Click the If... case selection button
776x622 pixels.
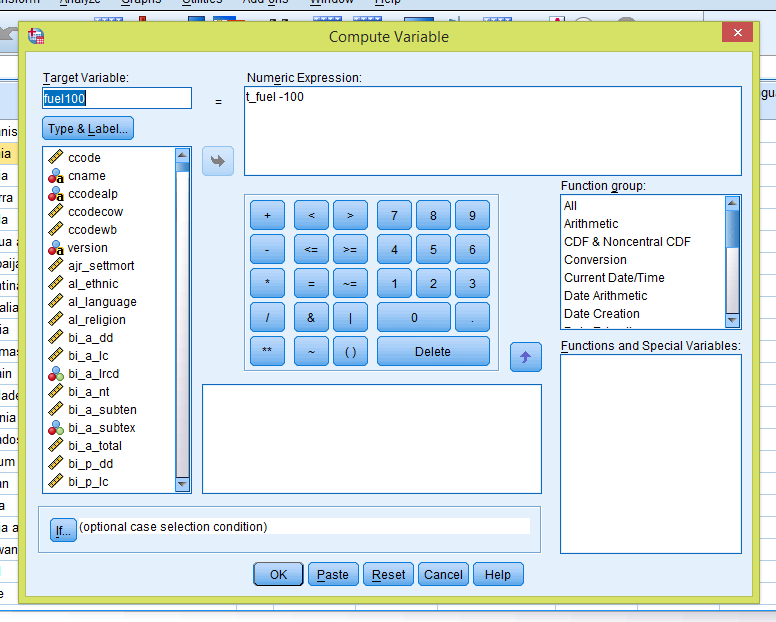63,532
